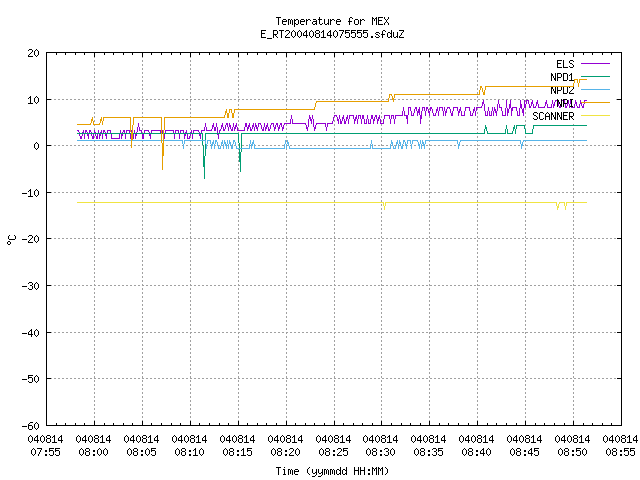Click the x-axis tick label 08:10
The height and width of the screenshot is (480, 640).
coord(189,452)
